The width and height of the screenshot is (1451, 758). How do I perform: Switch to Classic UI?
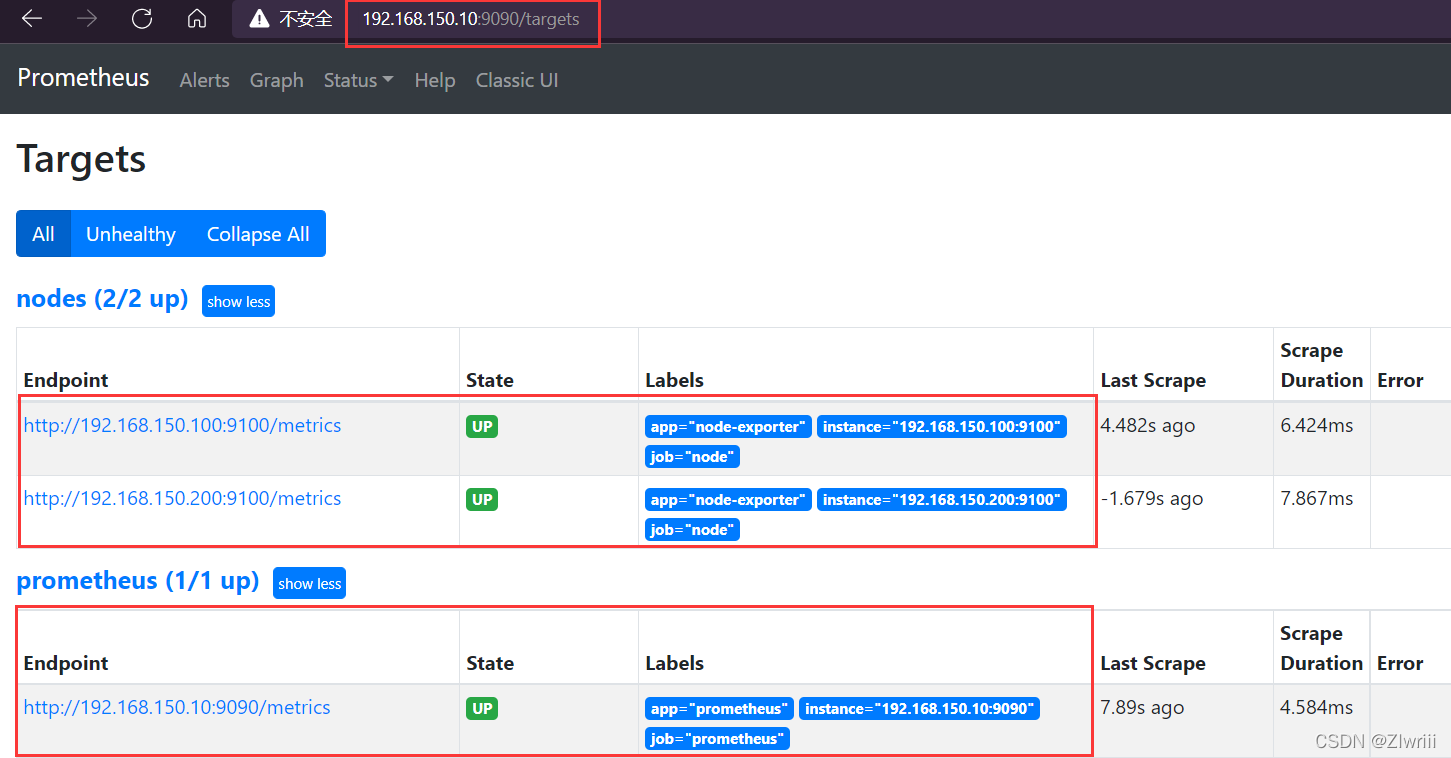tap(517, 80)
